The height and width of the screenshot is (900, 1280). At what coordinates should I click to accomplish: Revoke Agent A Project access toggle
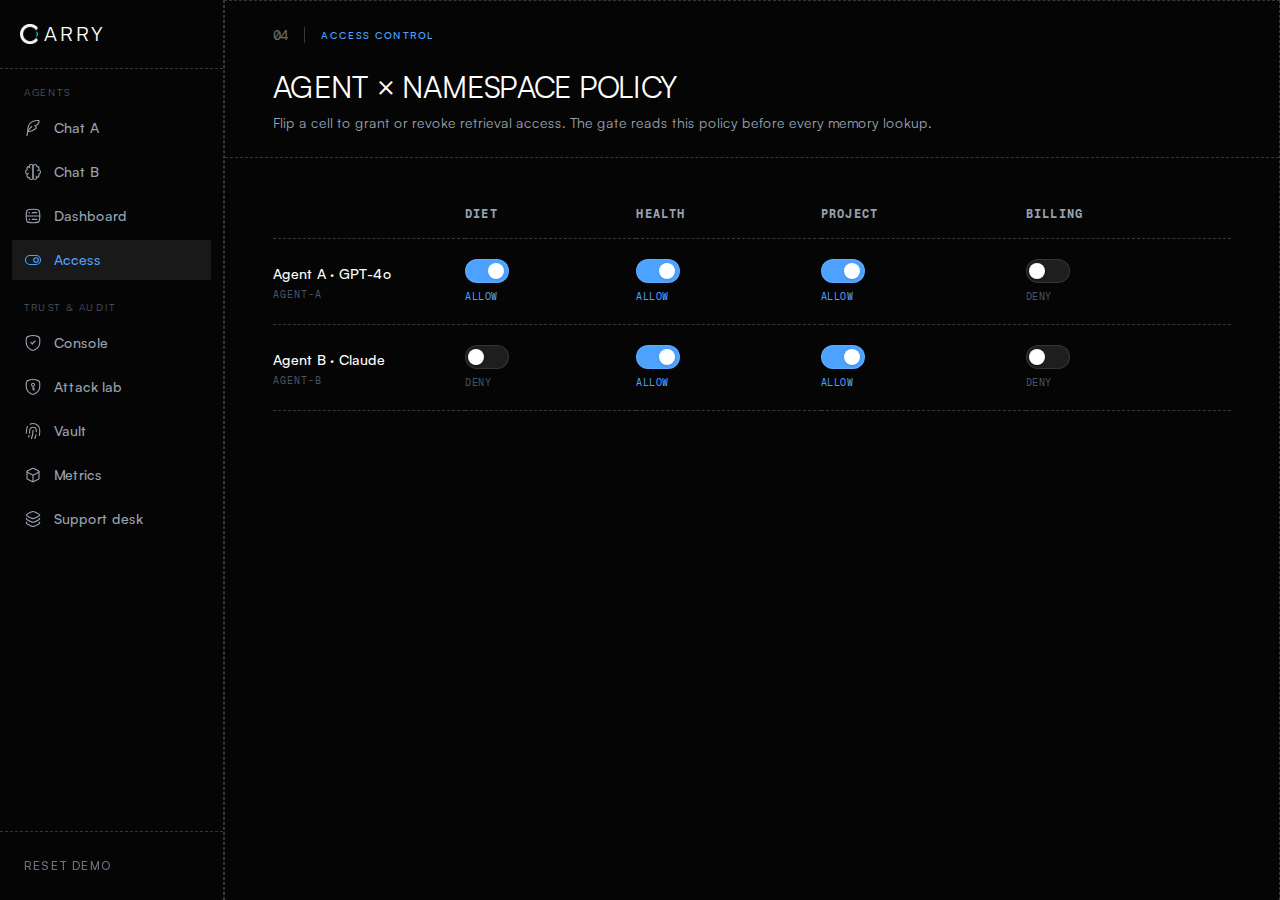coord(843,271)
